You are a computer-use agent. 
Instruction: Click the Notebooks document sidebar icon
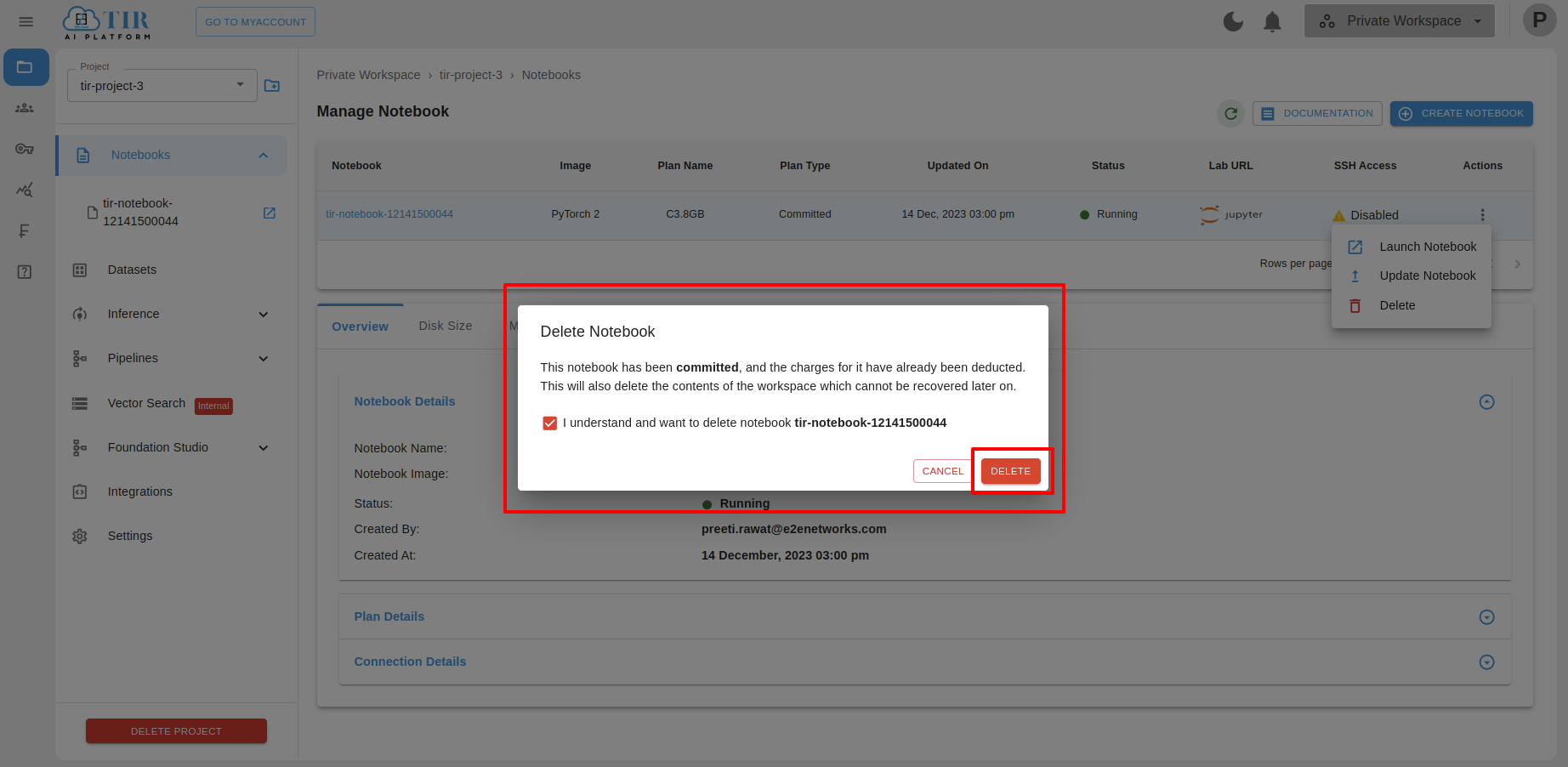(x=82, y=156)
